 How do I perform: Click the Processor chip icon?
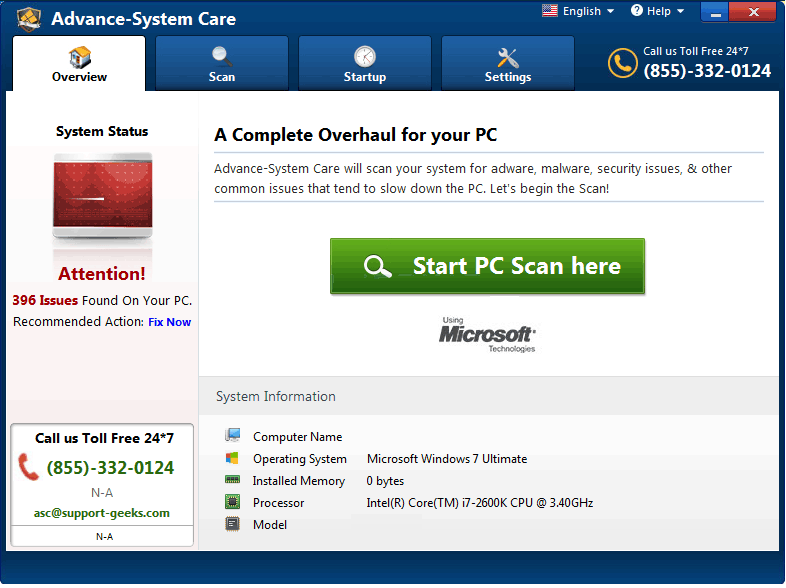pos(233,502)
